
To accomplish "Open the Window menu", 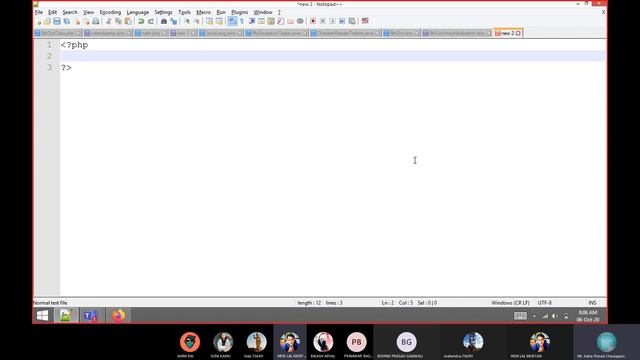I will point(263,12).
